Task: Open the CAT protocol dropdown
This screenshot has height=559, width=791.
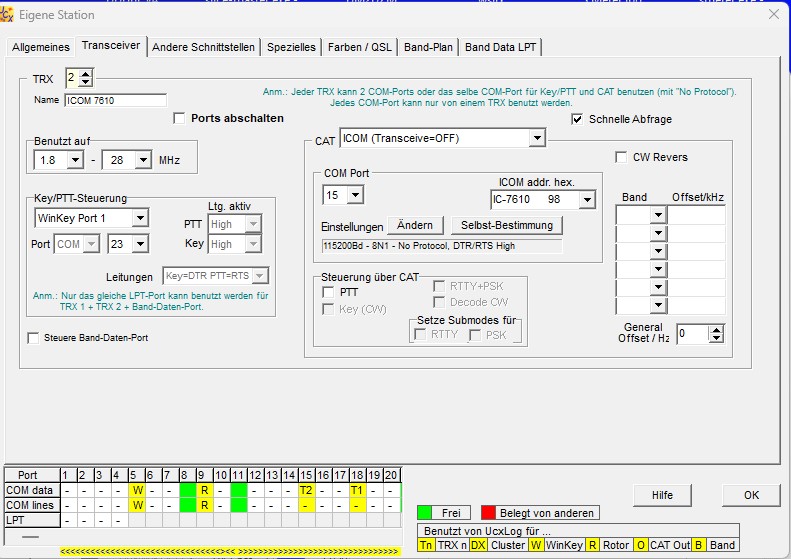Action: (537, 138)
